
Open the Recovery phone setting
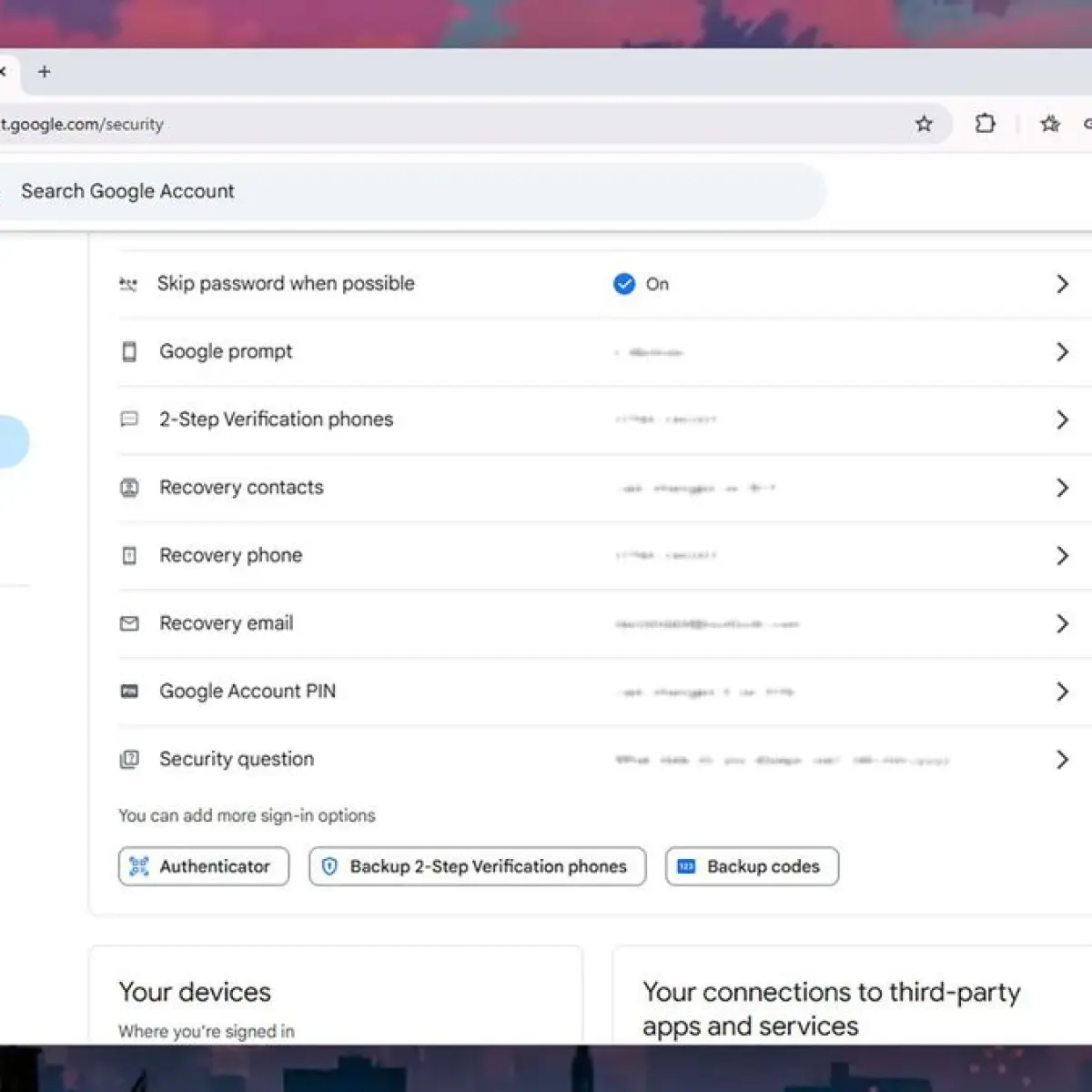pyautogui.click(x=605, y=555)
